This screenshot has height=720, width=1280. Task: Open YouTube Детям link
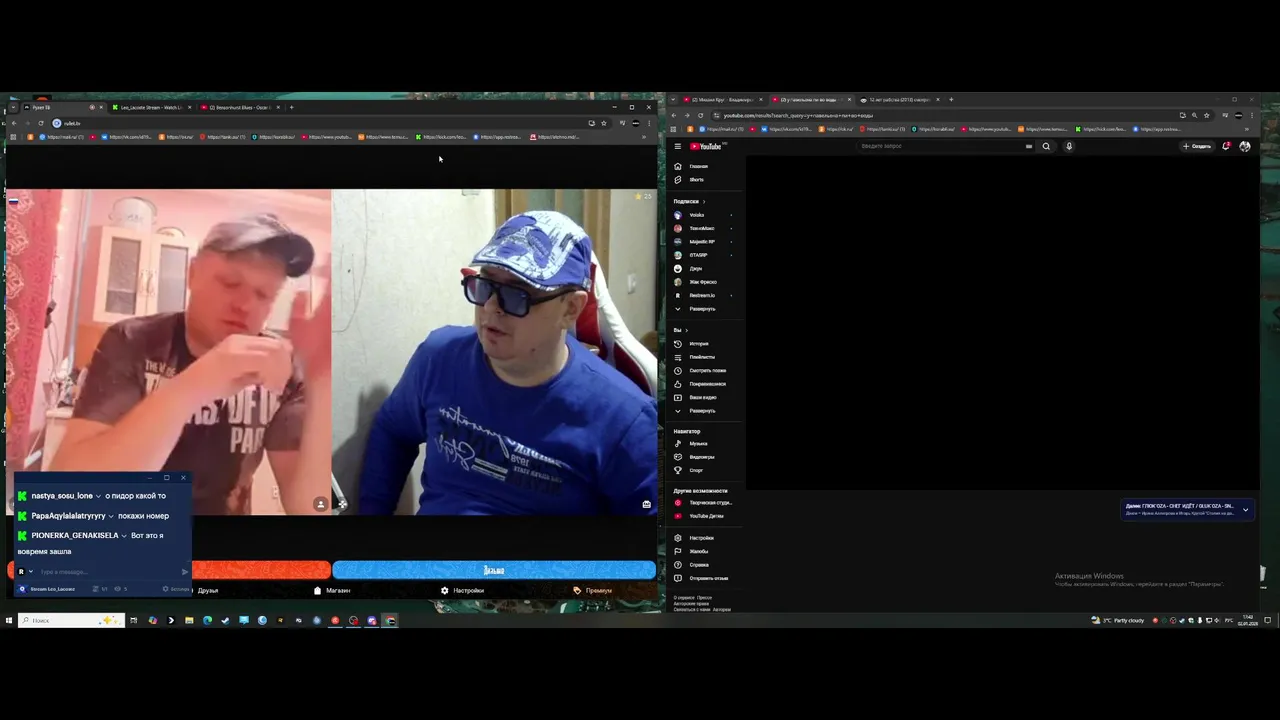(705, 516)
